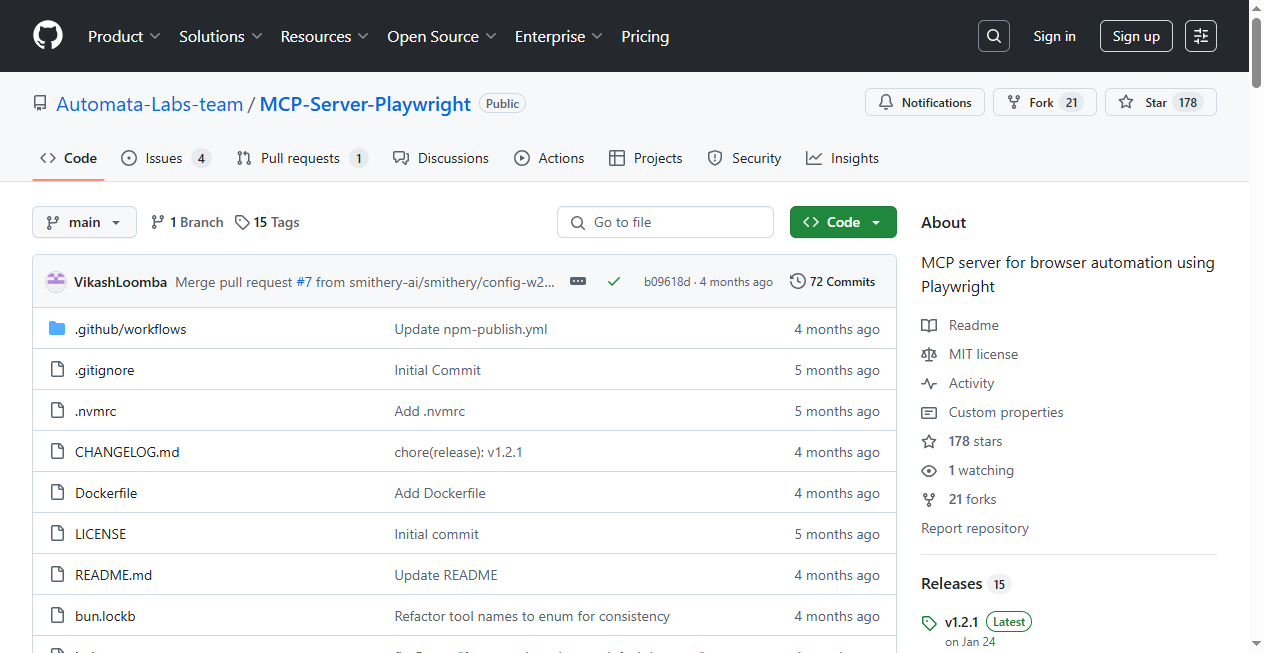Screen dimensions: 1264x653
Task: Select the Code repository tab
Action: 68,158
